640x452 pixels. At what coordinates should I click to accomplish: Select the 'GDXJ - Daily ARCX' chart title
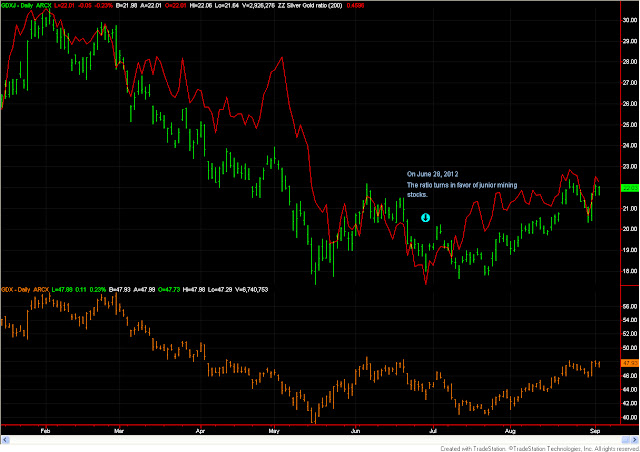click(26, 6)
